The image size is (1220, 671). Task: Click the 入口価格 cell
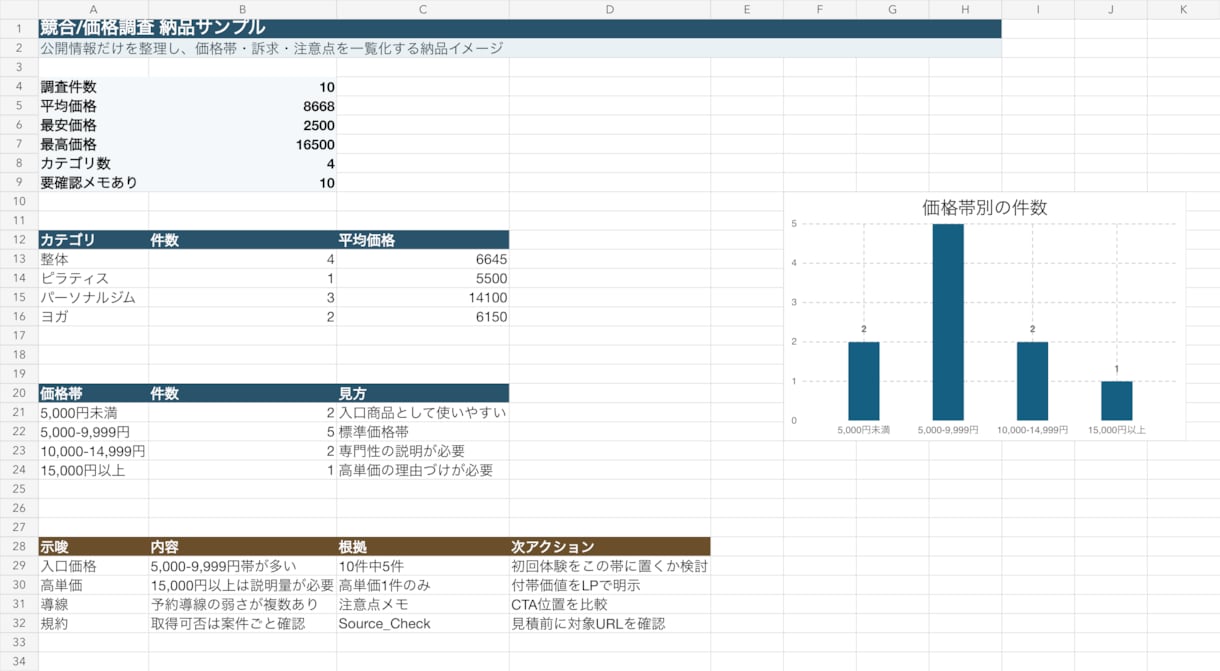[x=93, y=565]
